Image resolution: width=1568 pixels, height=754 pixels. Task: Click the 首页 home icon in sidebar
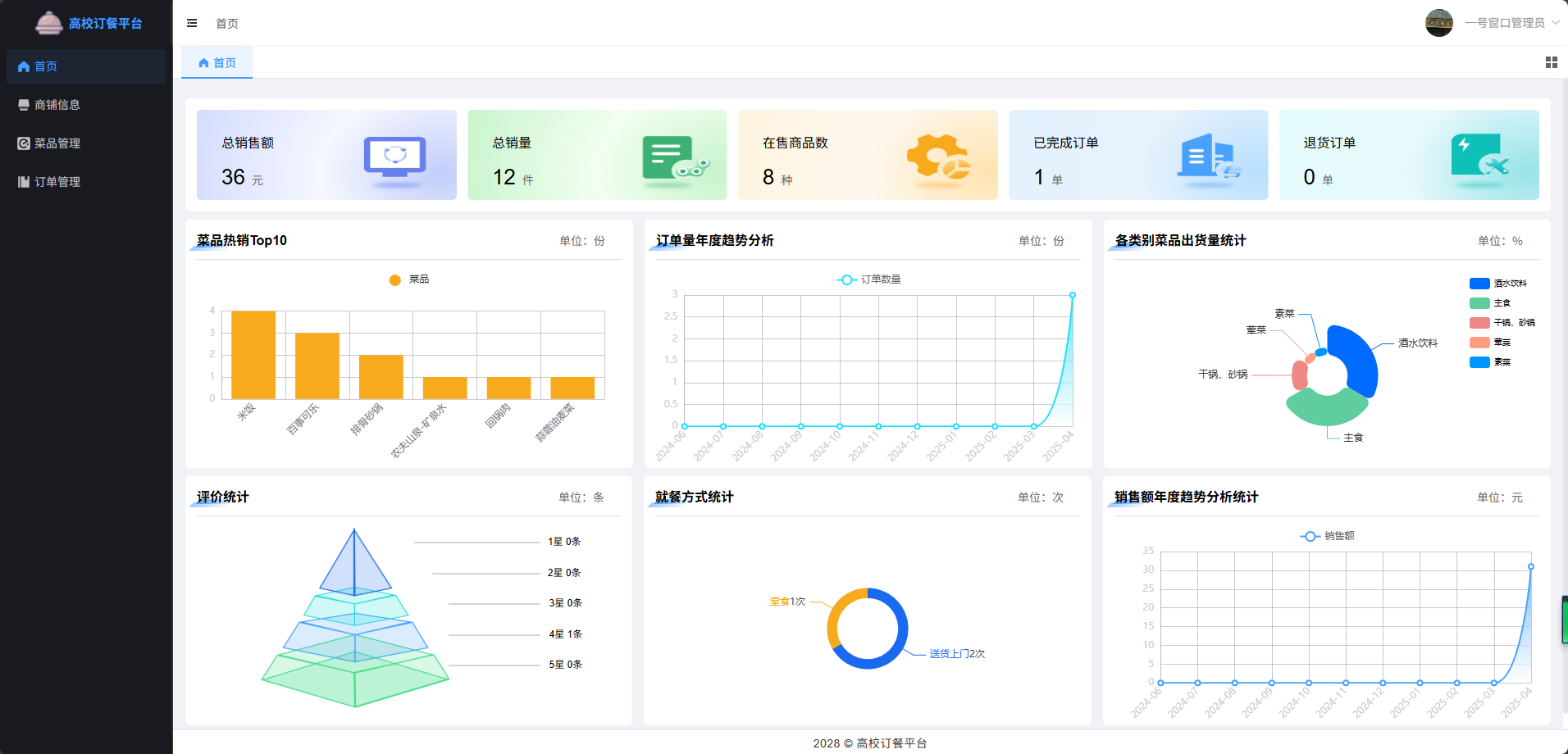pos(23,66)
